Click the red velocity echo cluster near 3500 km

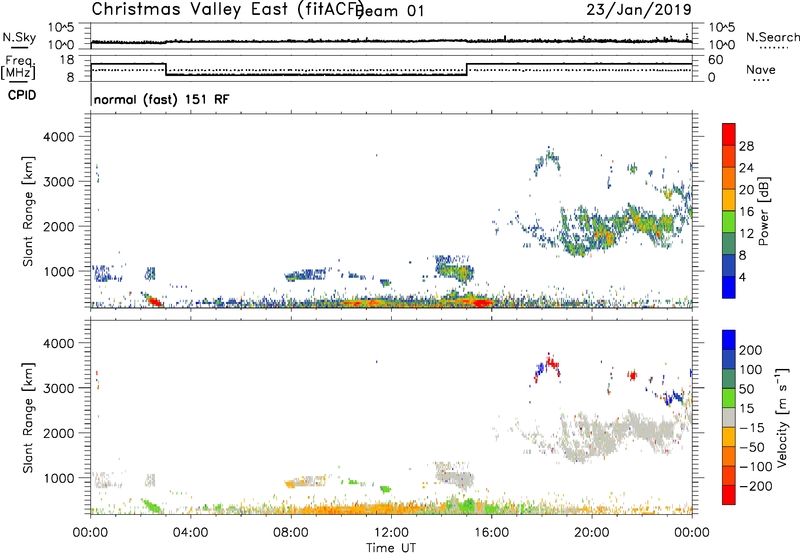coord(552,363)
